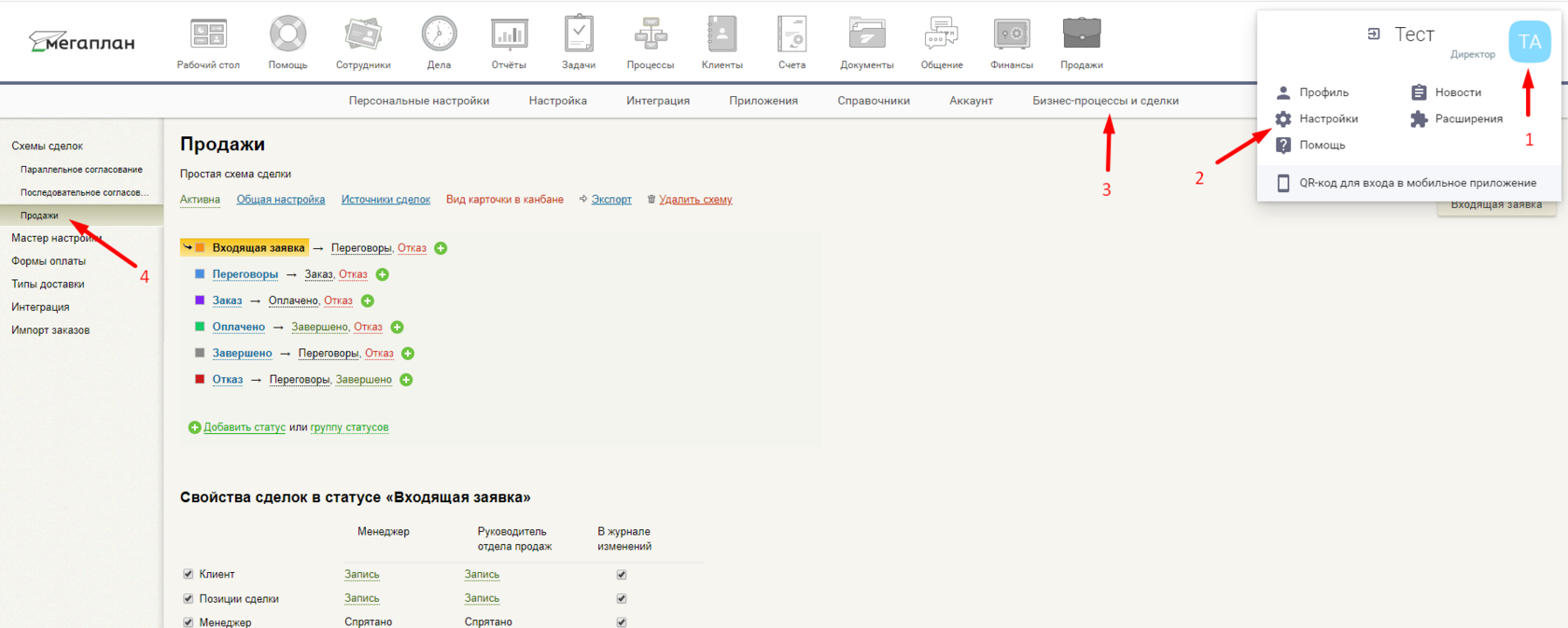Click the red Отказ status color square
The image size is (1568, 628).
tap(200, 379)
